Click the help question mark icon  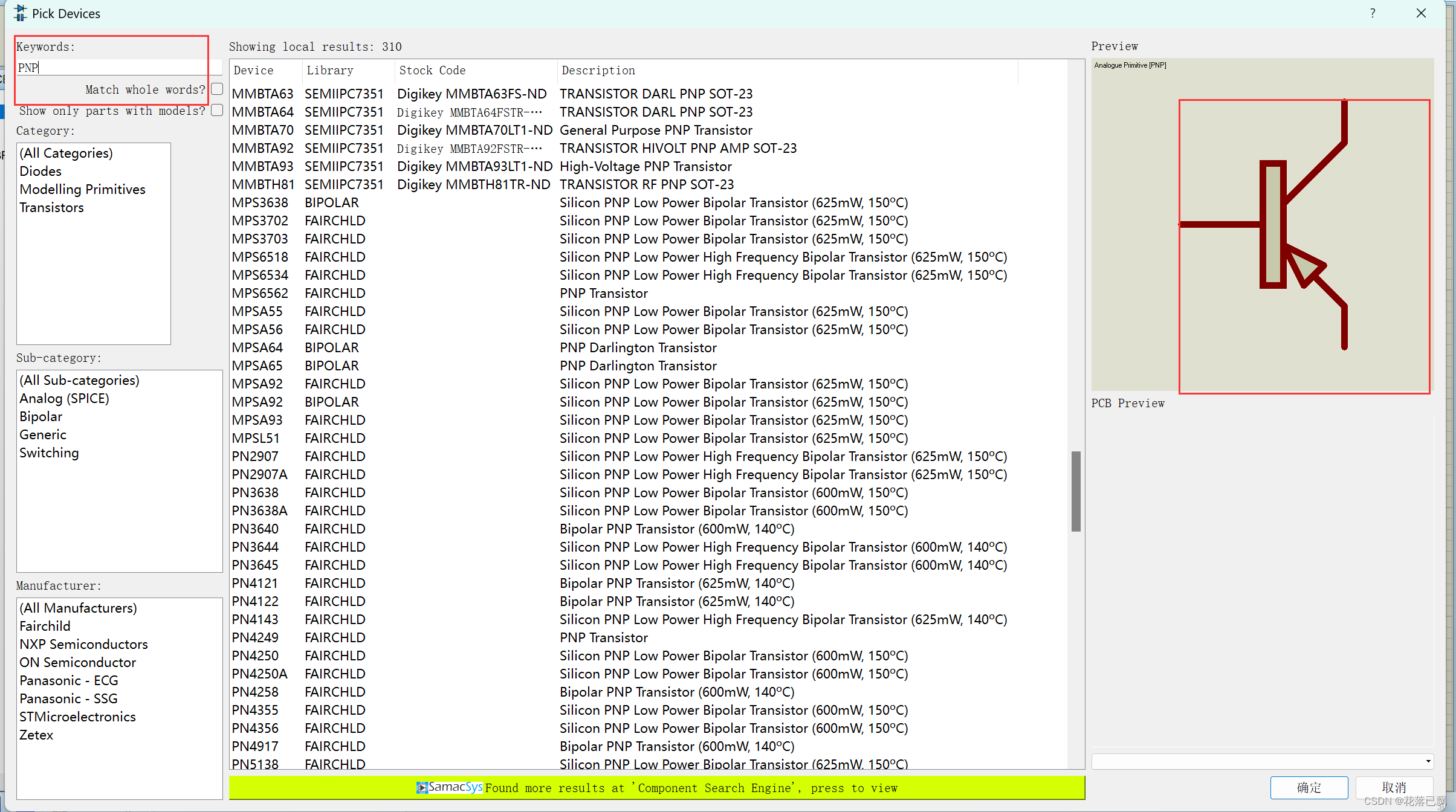1372,13
